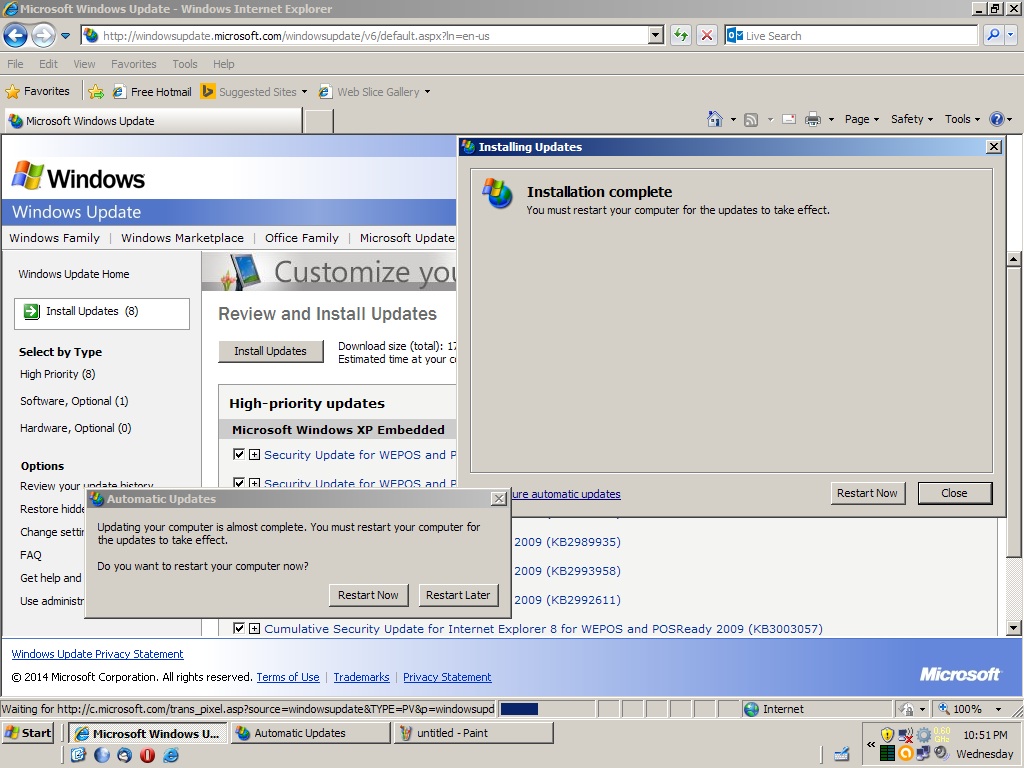Open the Windows Marketplace link
1024x768 pixels.
coord(182,238)
